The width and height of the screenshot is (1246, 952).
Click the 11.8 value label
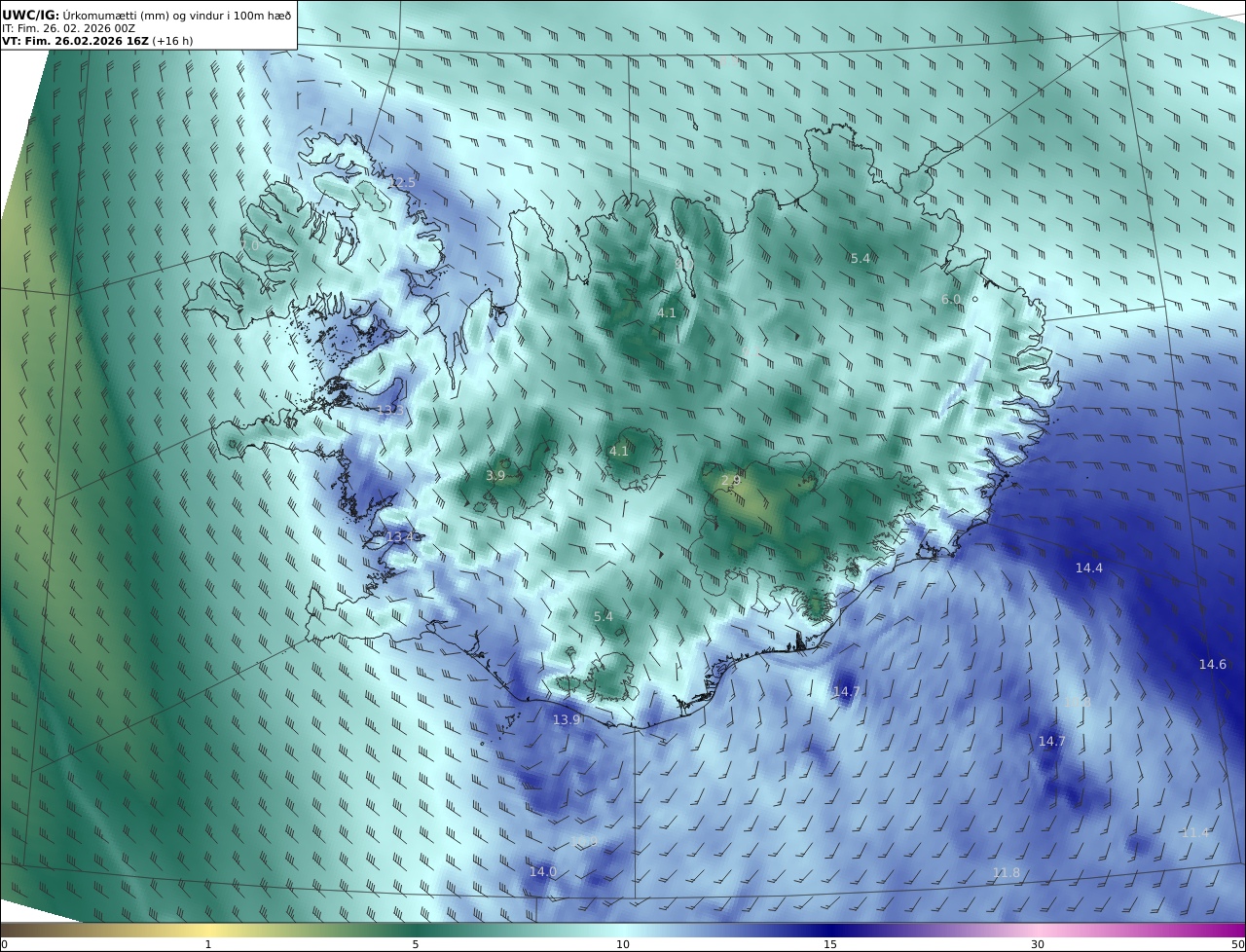coord(1006,872)
